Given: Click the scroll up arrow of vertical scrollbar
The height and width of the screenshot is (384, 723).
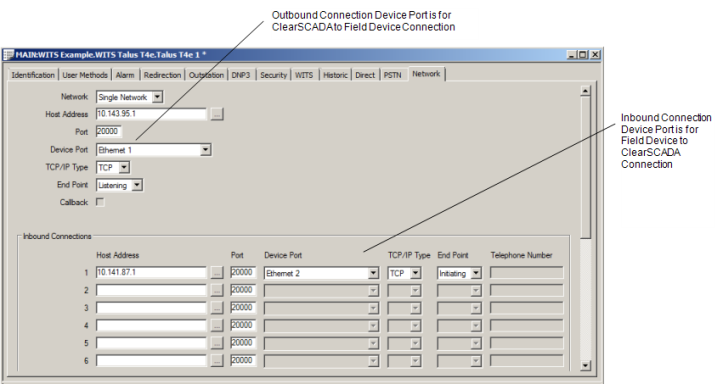Looking at the screenshot, I should (585, 90).
